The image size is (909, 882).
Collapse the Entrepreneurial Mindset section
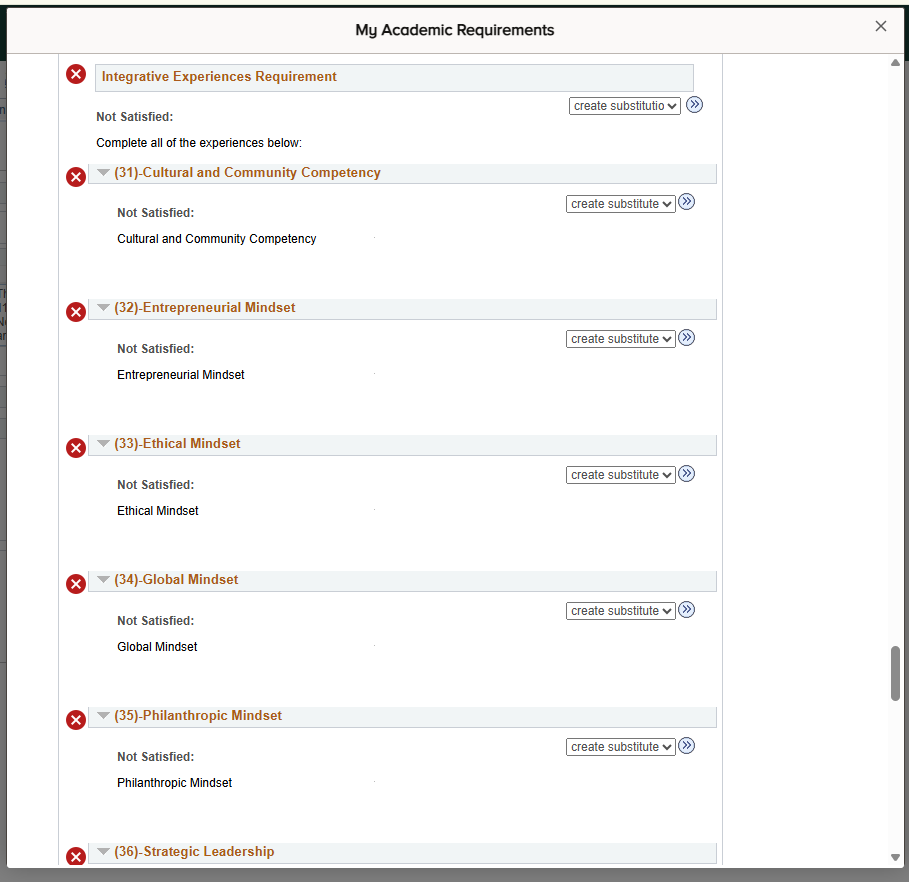pos(103,308)
